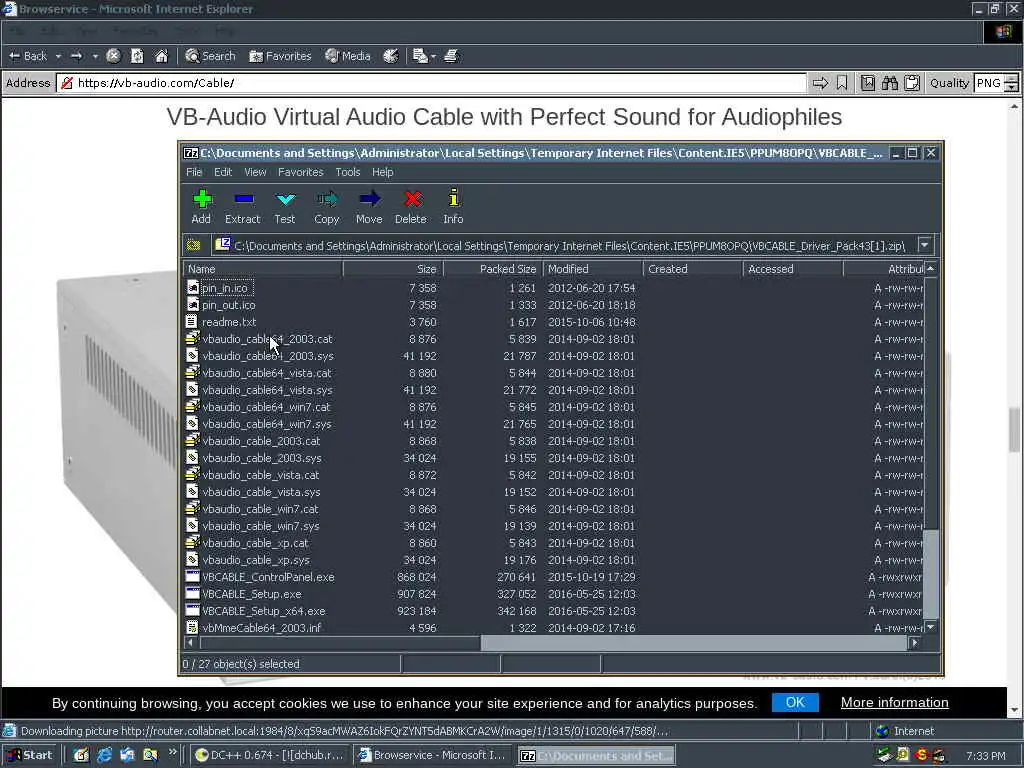Open the Edit menu in 7-Zip

pyautogui.click(x=223, y=172)
